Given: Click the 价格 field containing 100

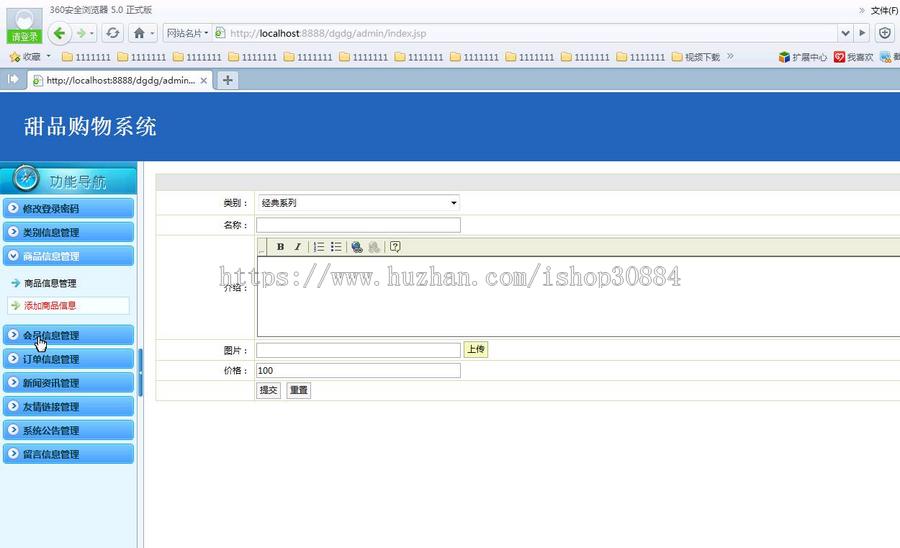Looking at the screenshot, I should point(358,371).
